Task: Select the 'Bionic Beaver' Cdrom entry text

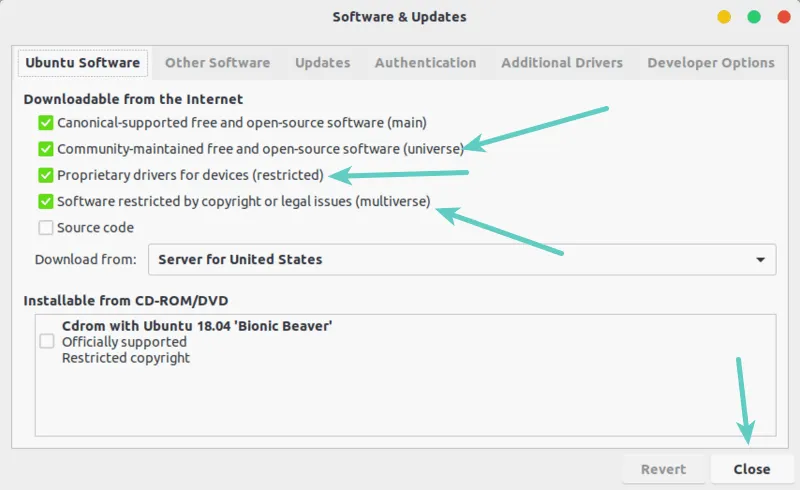Action: 195,325
